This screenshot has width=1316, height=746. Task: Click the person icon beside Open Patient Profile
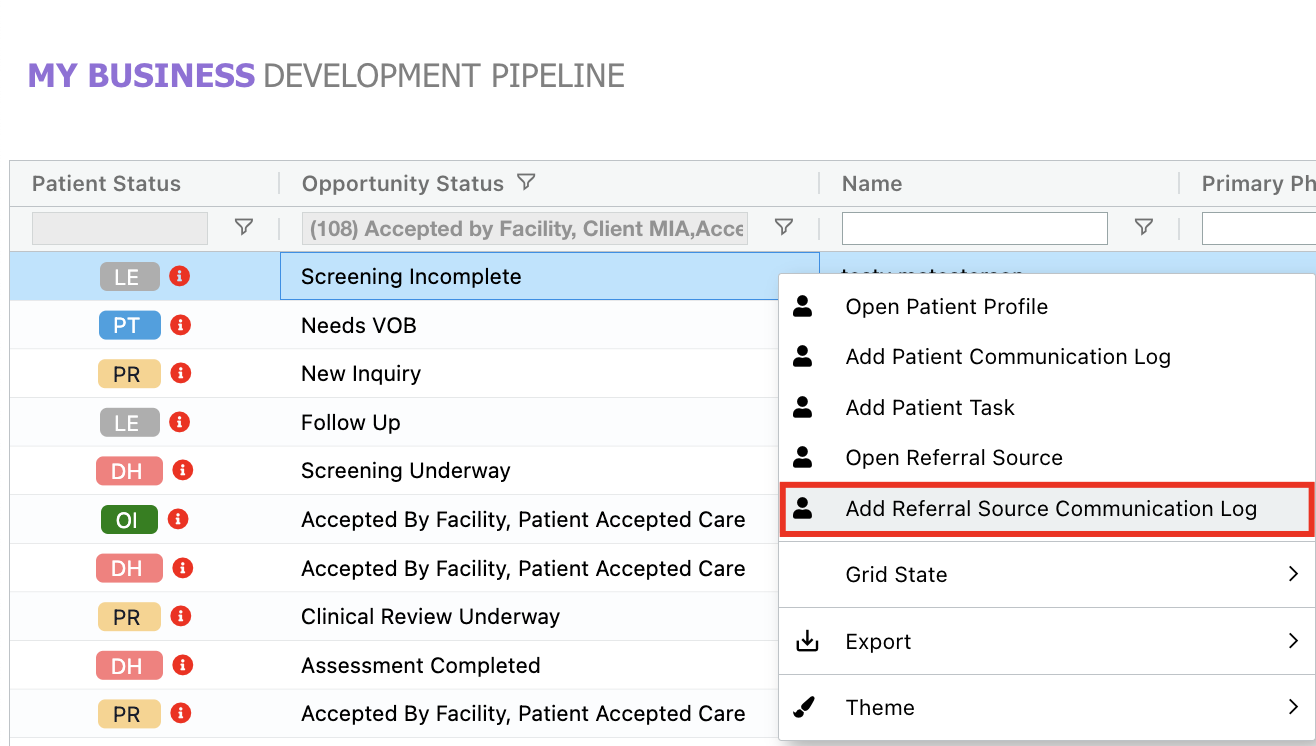(803, 306)
